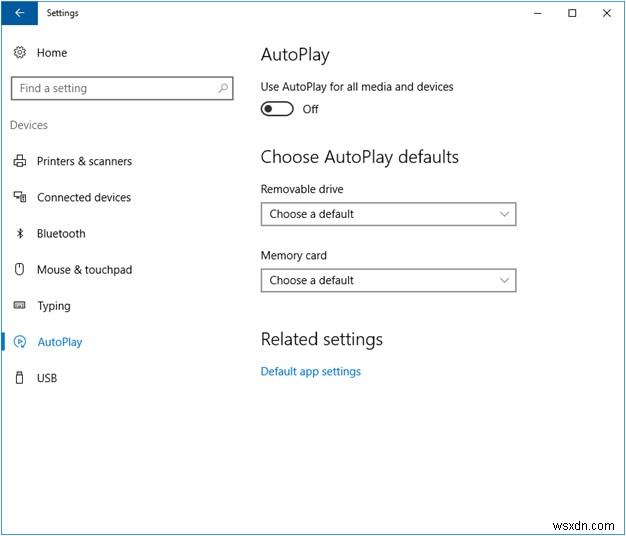
Task: Turn on AutoPlay for all media
Action: click(277, 109)
